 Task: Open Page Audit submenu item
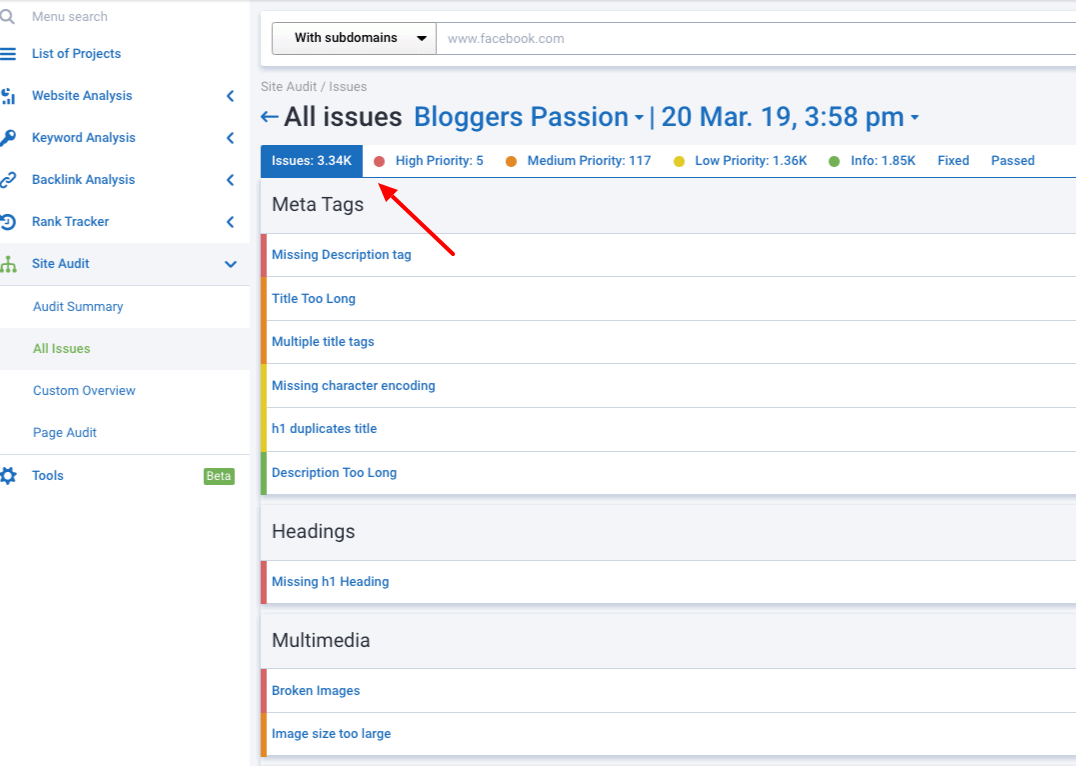tap(65, 432)
